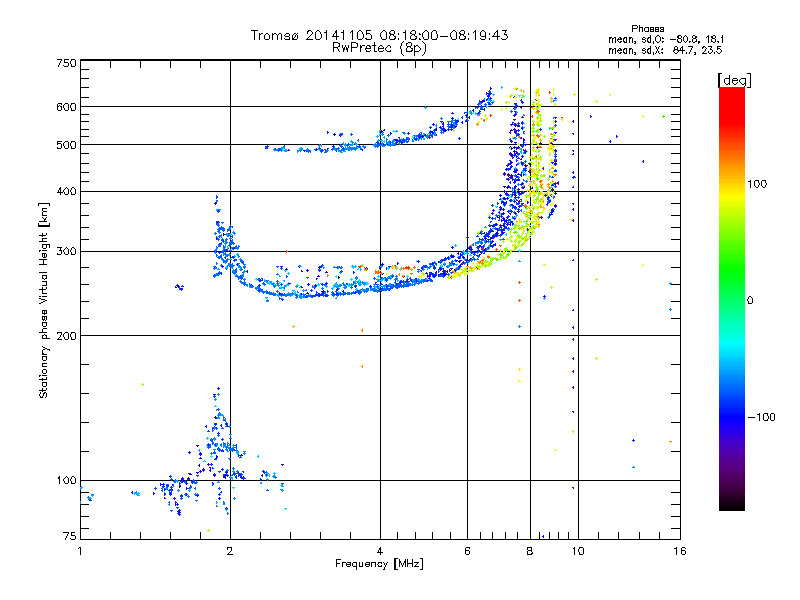Viewport: 800px width, 600px height.
Task: Click the rainbow phase colorbar
Action: (x=732, y=299)
